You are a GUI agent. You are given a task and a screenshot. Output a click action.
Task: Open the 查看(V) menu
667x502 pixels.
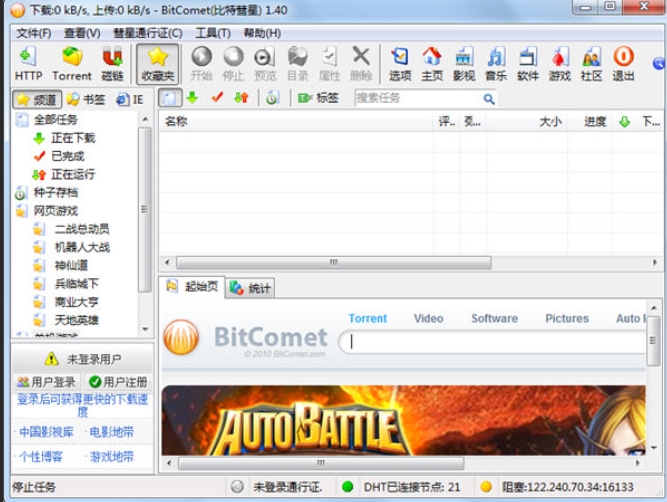click(82, 33)
